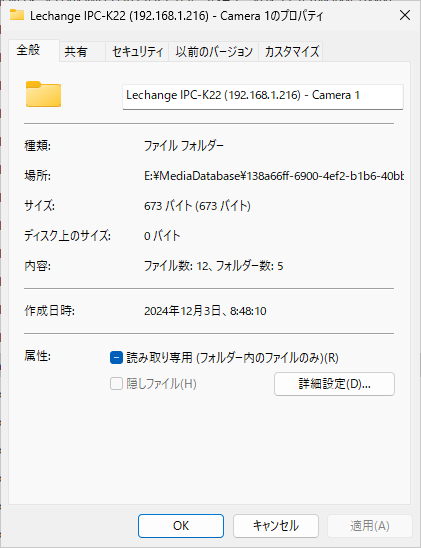Open 詳細設定(D)... advanced attributes
The height and width of the screenshot is (548, 421).
point(334,384)
